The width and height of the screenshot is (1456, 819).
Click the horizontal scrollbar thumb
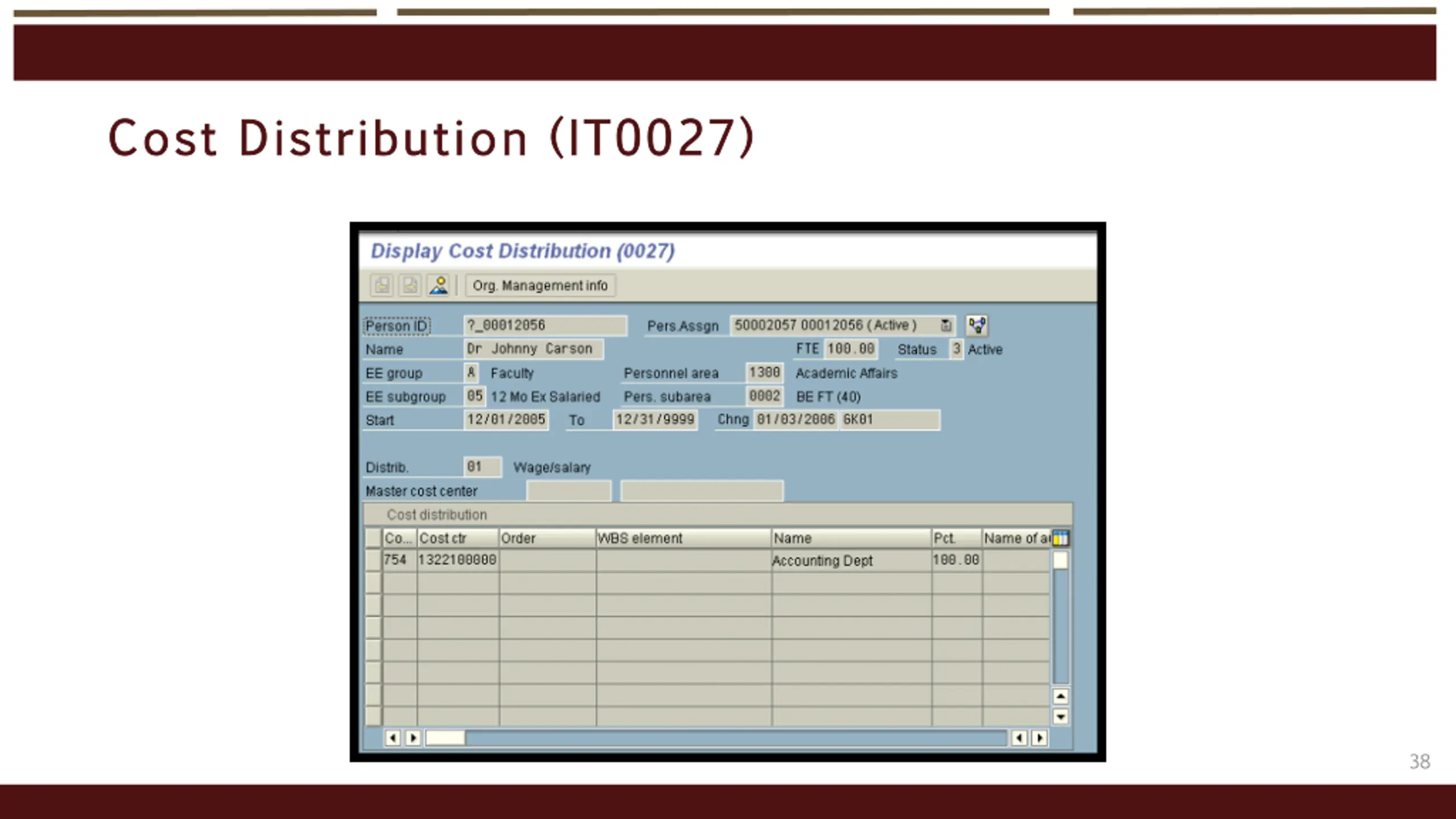pyautogui.click(x=445, y=738)
